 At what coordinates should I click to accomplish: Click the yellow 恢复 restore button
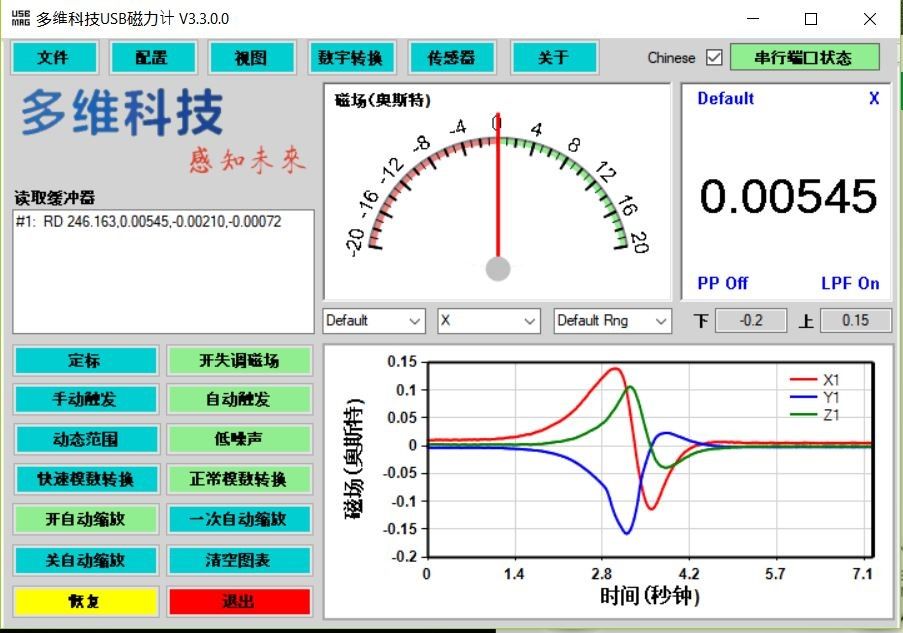pos(85,601)
